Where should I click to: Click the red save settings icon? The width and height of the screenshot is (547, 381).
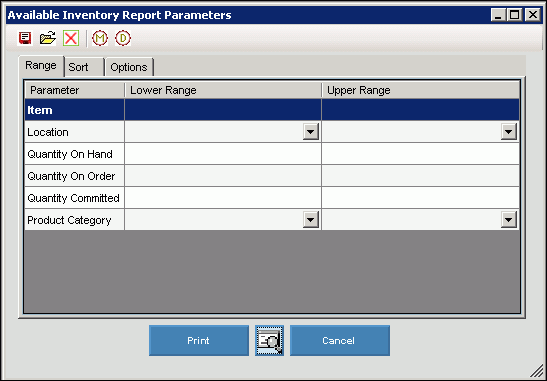[x=25, y=38]
